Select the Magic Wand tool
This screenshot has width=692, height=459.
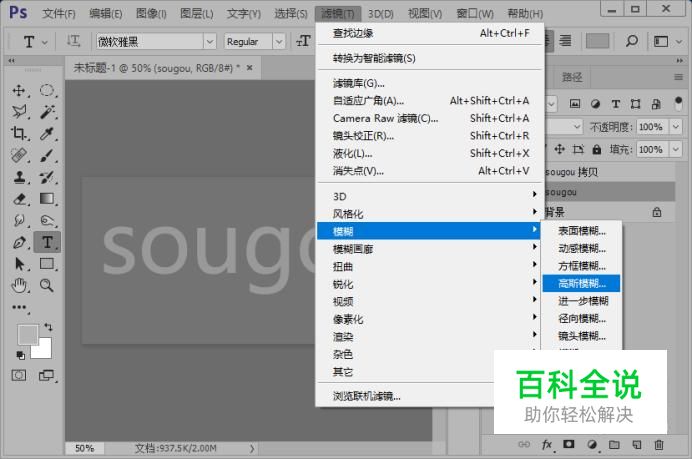[x=47, y=112]
